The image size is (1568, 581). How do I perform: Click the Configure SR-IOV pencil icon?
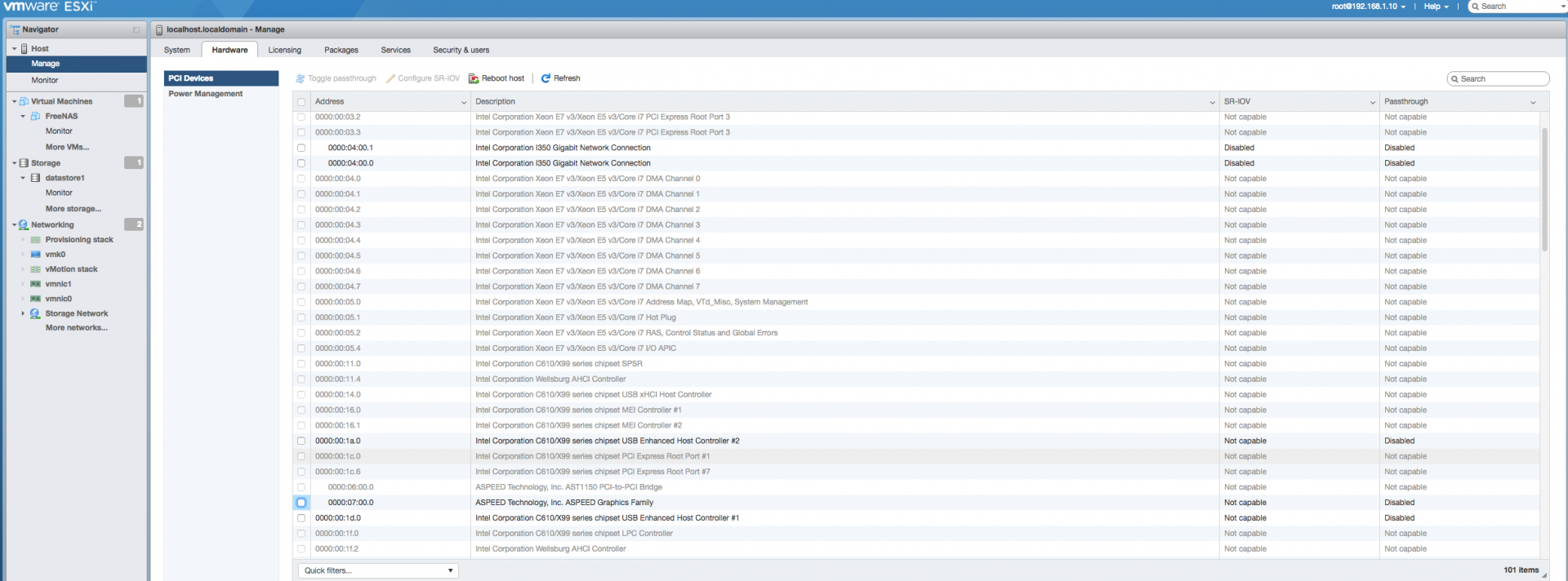[390, 78]
